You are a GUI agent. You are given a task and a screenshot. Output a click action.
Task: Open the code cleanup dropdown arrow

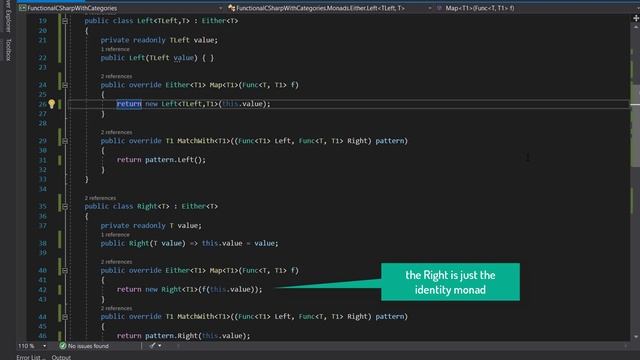pos(160,346)
